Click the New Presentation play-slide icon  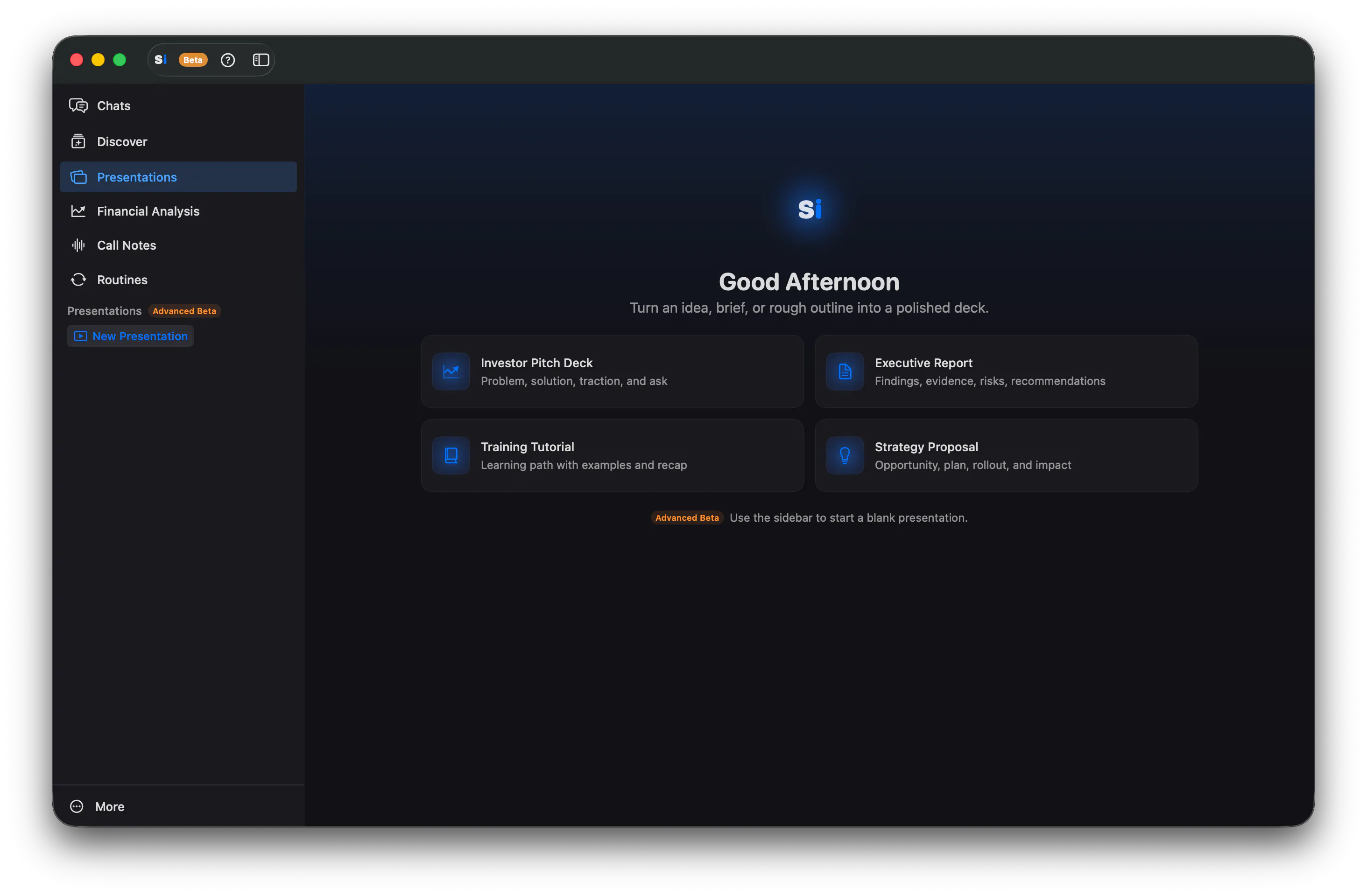tap(80, 336)
